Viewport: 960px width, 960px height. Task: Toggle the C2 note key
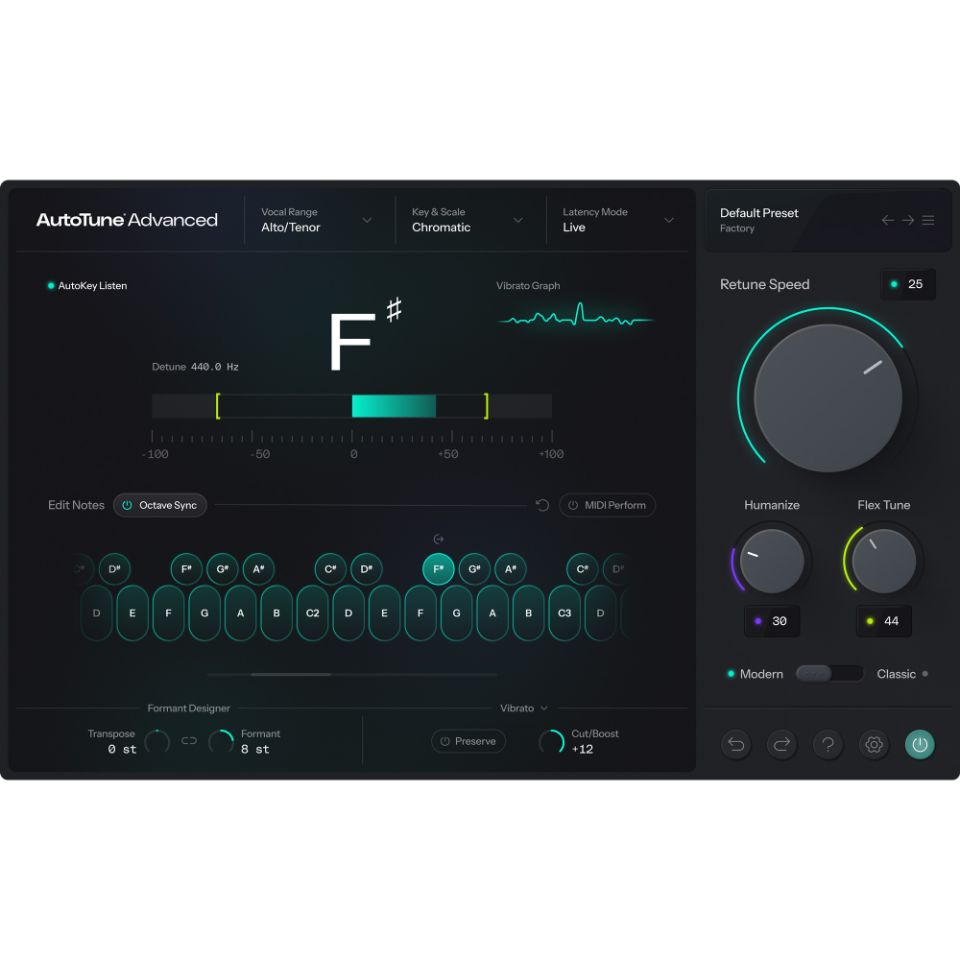click(312, 613)
